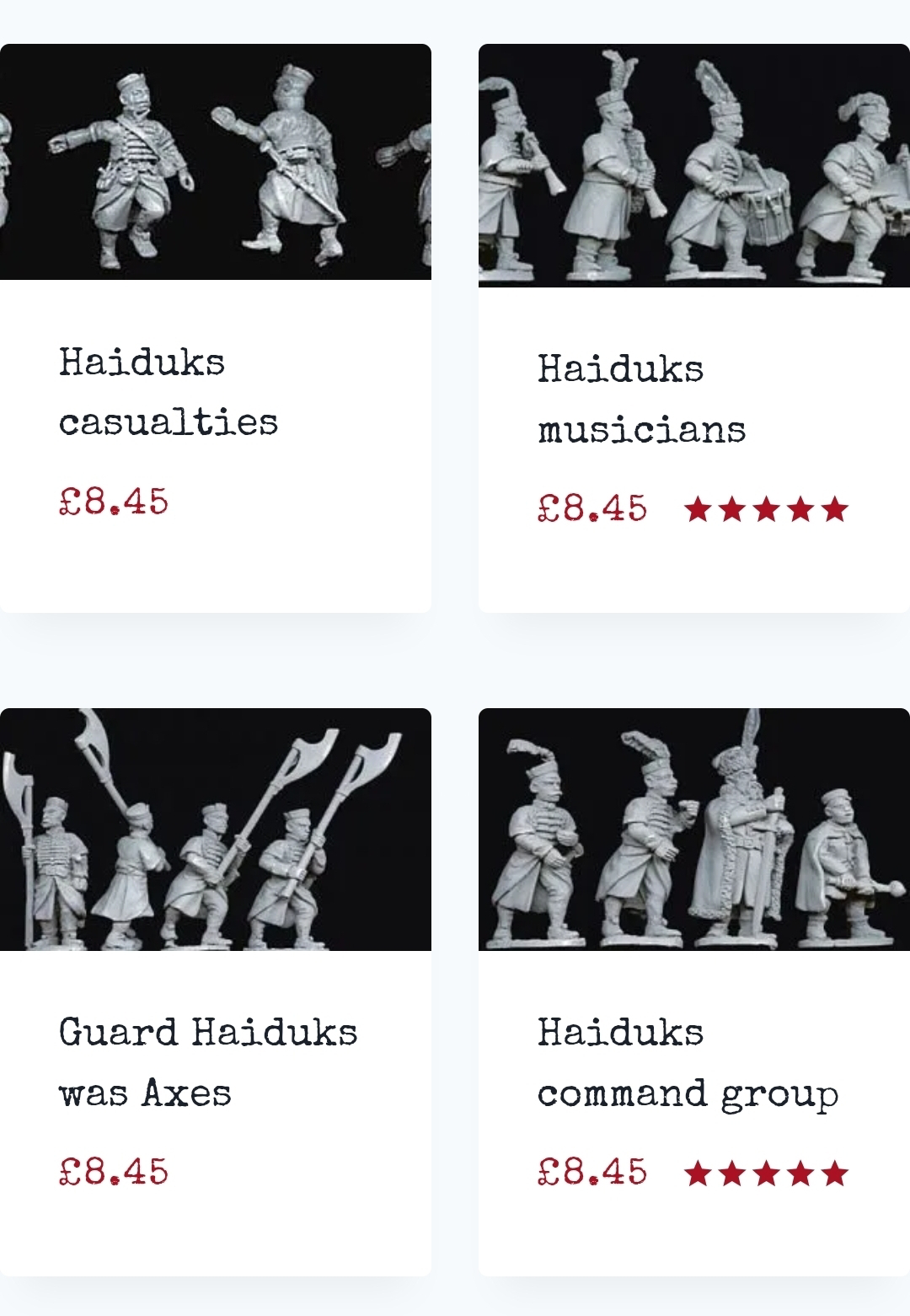
Task: Click the Haiduks command group £8.45 price
Action: click(592, 1172)
